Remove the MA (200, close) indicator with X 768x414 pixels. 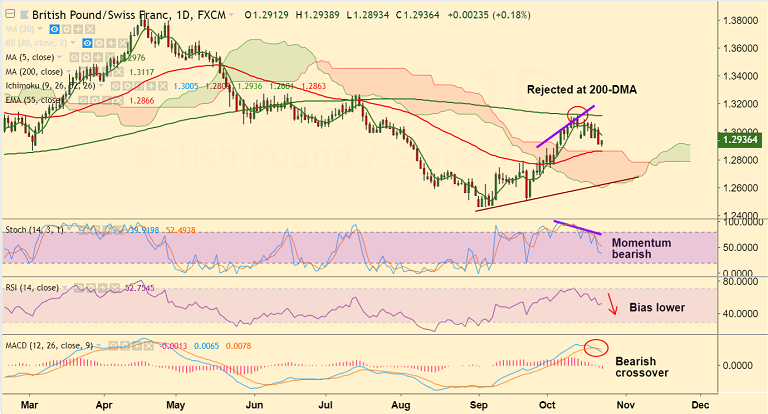click(x=119, y=72)
